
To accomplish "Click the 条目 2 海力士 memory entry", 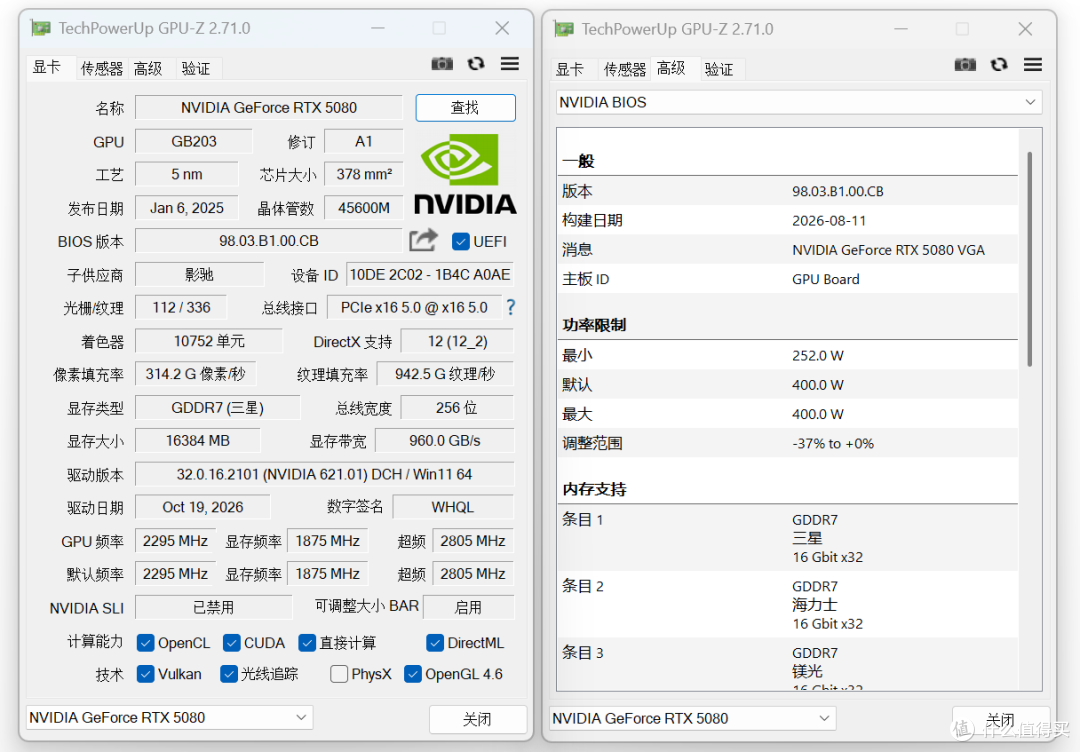I will pos(787,605).
